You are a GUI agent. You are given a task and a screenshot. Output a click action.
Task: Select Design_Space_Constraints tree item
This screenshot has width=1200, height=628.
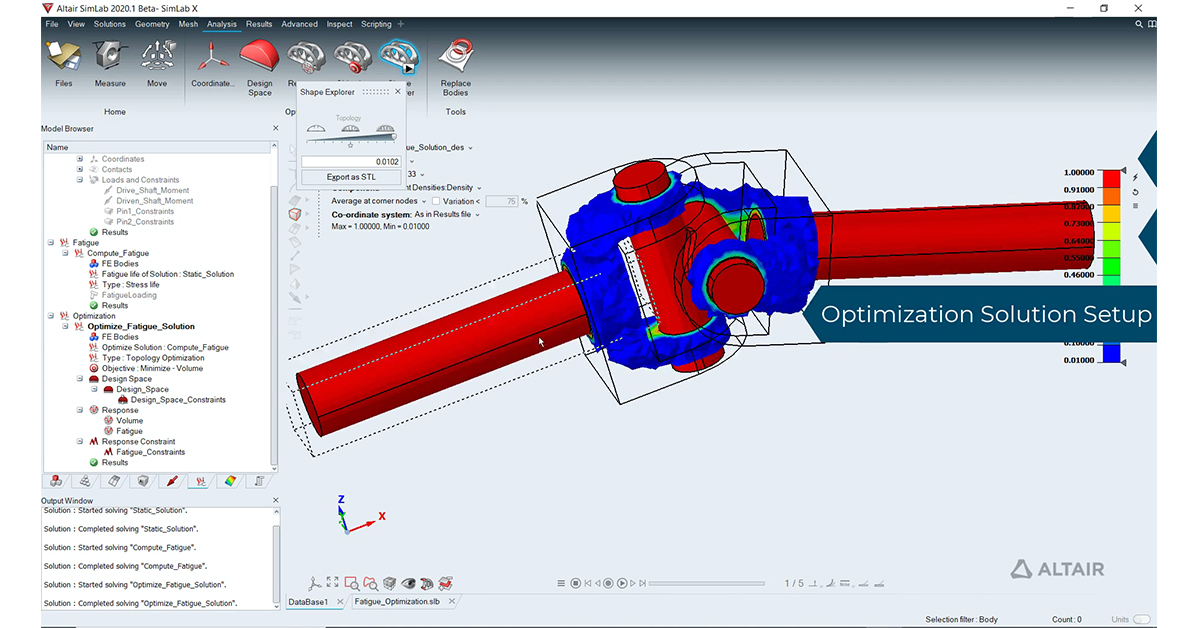pos(178,400)
